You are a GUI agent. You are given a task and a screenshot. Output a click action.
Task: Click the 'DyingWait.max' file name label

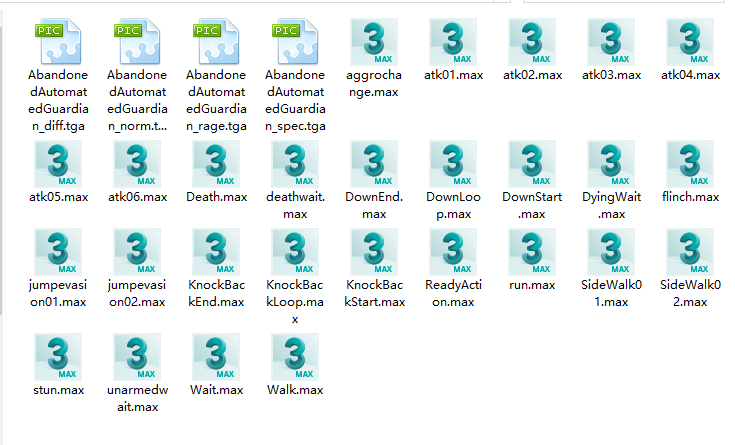[611, 205]
